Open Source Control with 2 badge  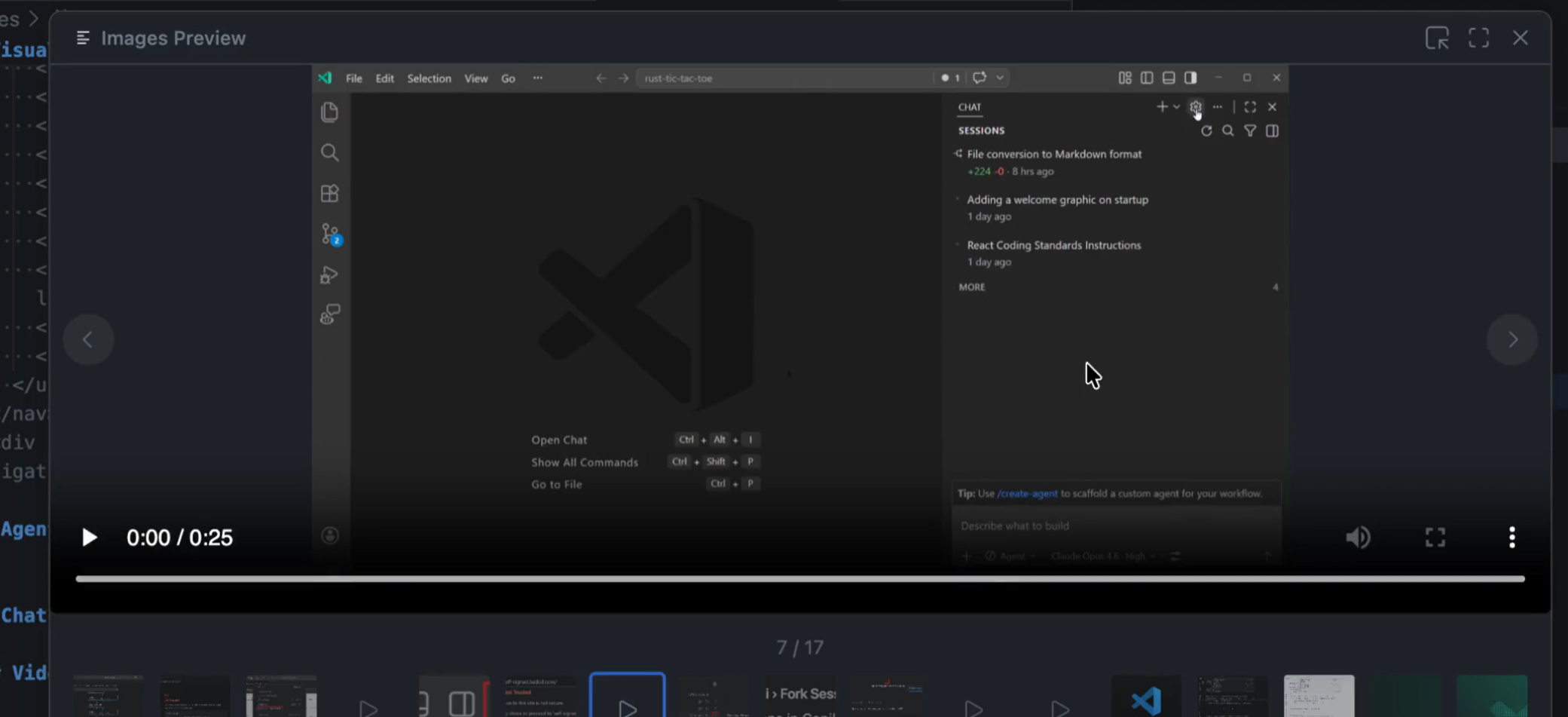click(331, 234)
